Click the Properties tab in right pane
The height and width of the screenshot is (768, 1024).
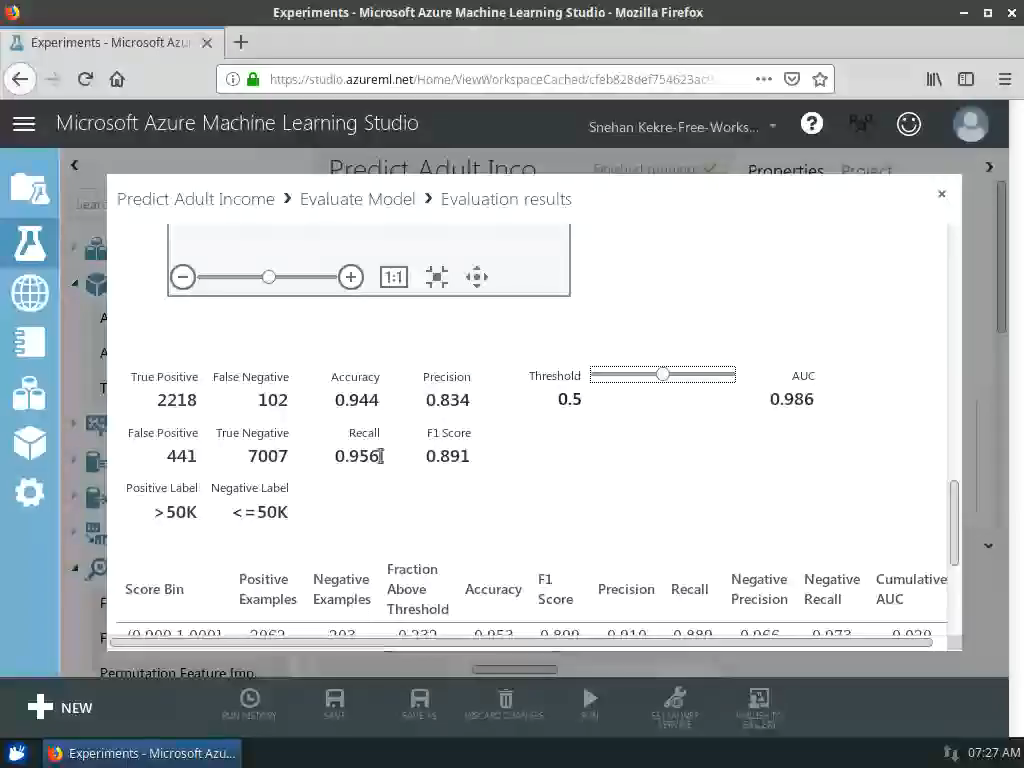click(786, 170)
